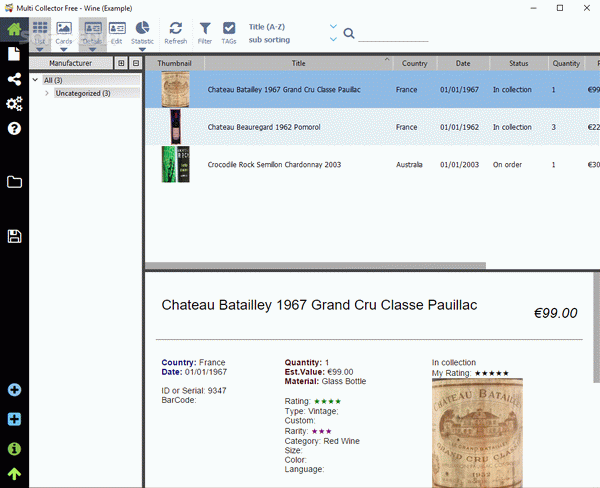
Task: Click the My Rating stars in details
Action: (492, 373)
